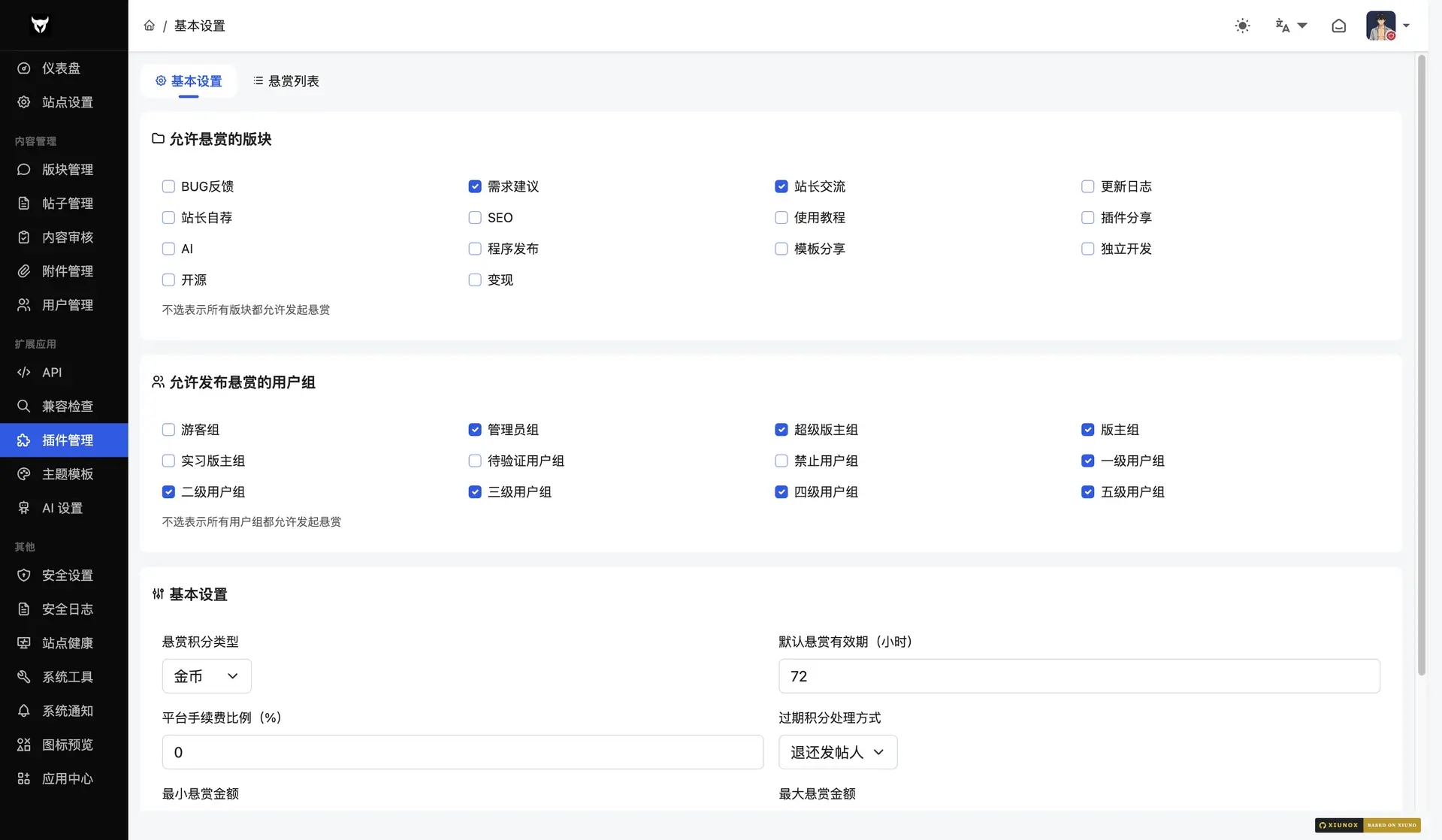Viewport: 1442px width, 840px height.
Task: Open 用户管理 users icon
Action: pos(24,305)
